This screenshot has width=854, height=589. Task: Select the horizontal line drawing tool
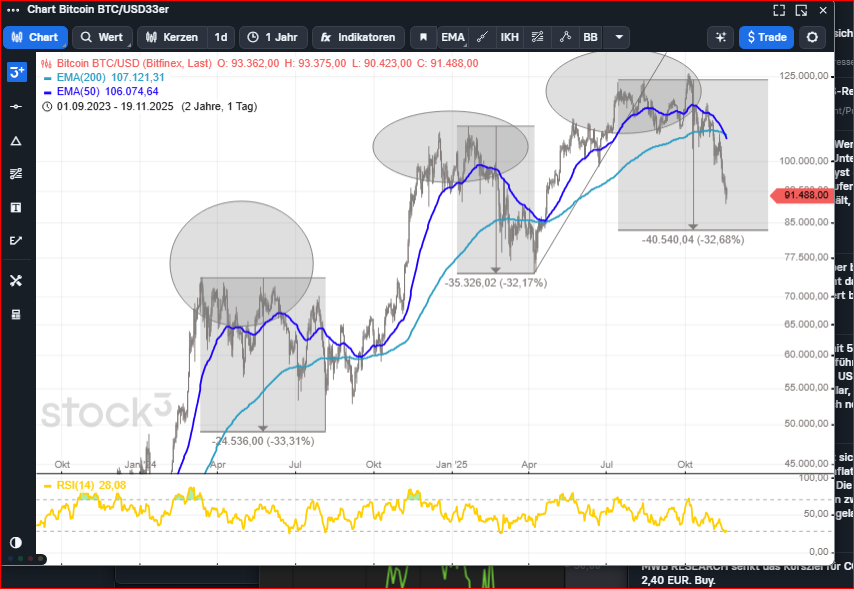point(16,106)
